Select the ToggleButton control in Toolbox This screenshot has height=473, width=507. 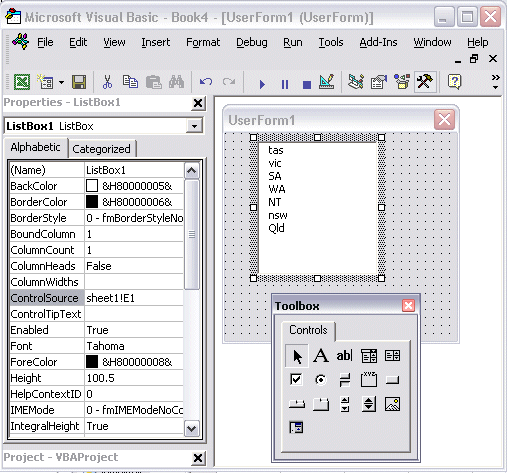(x=345, y=380)
